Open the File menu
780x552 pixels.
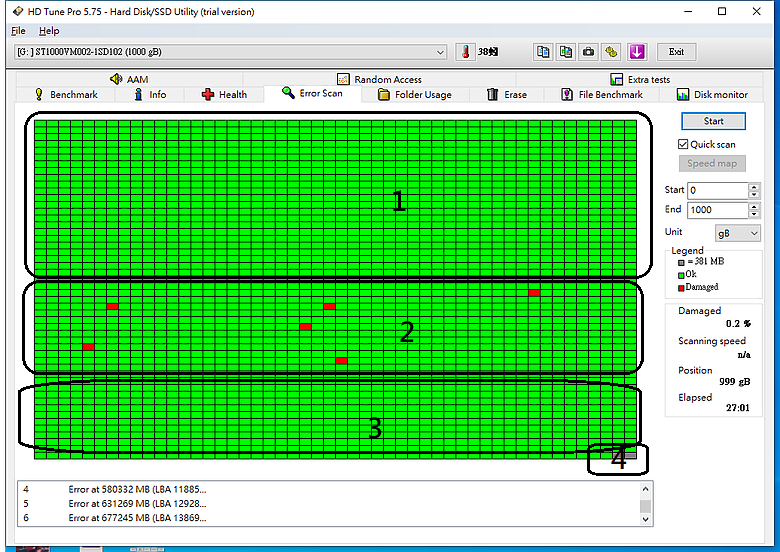(18, 31)
